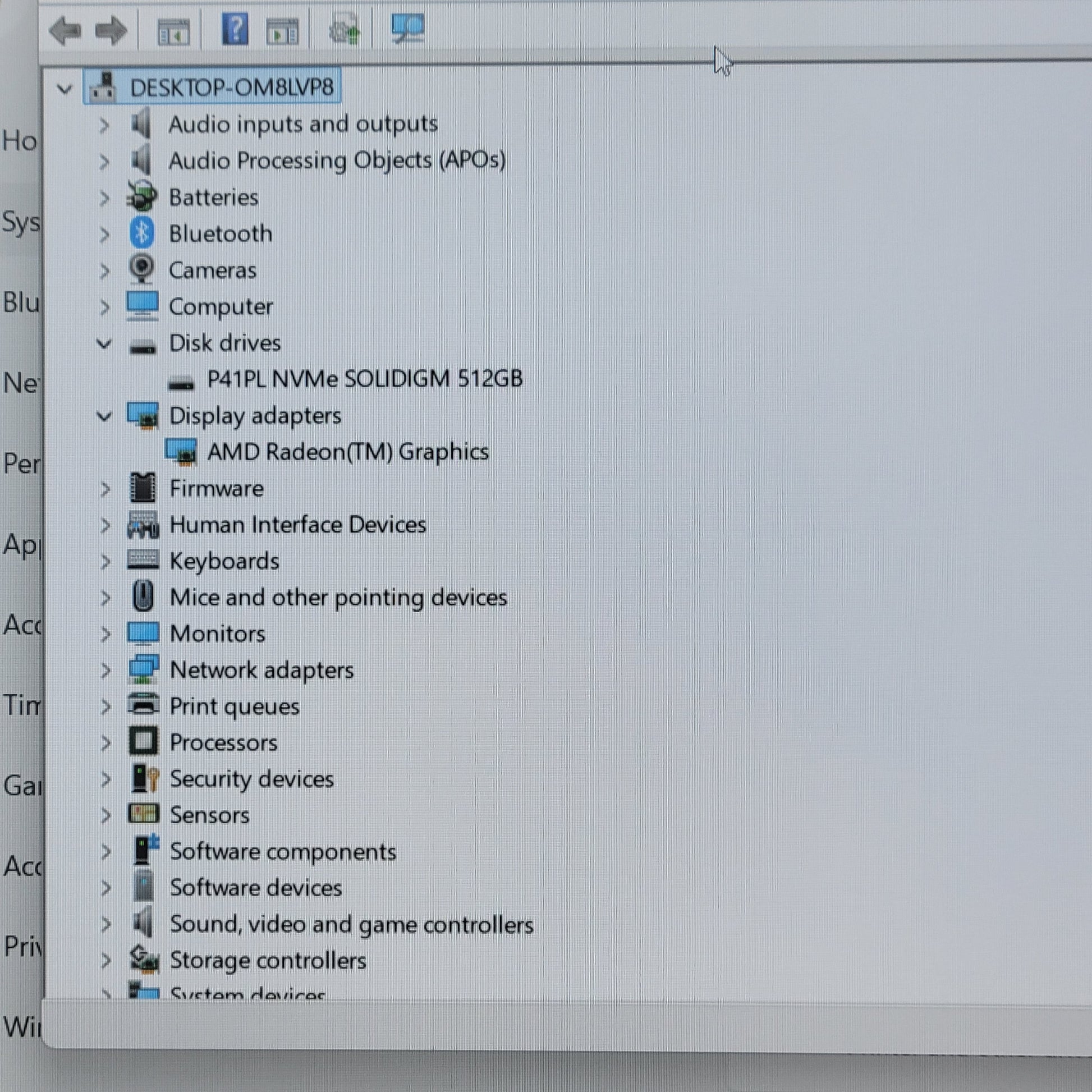1092x1092 pixels.
Task: Click the Update device driver toolbar icon
Action: [x=344, y=29]
